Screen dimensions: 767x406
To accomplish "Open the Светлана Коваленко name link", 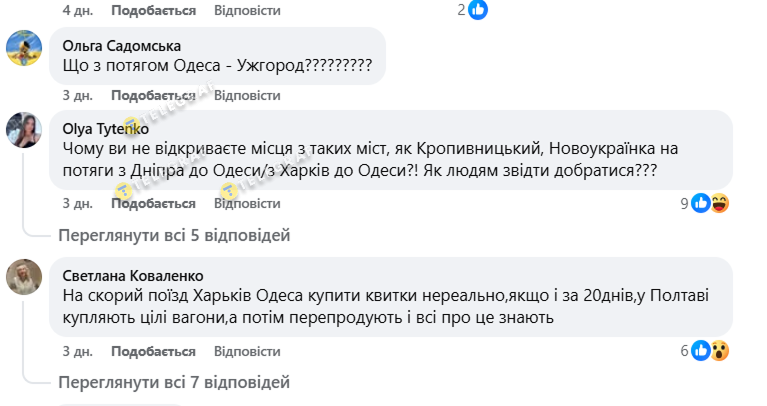I will point(132,275).
